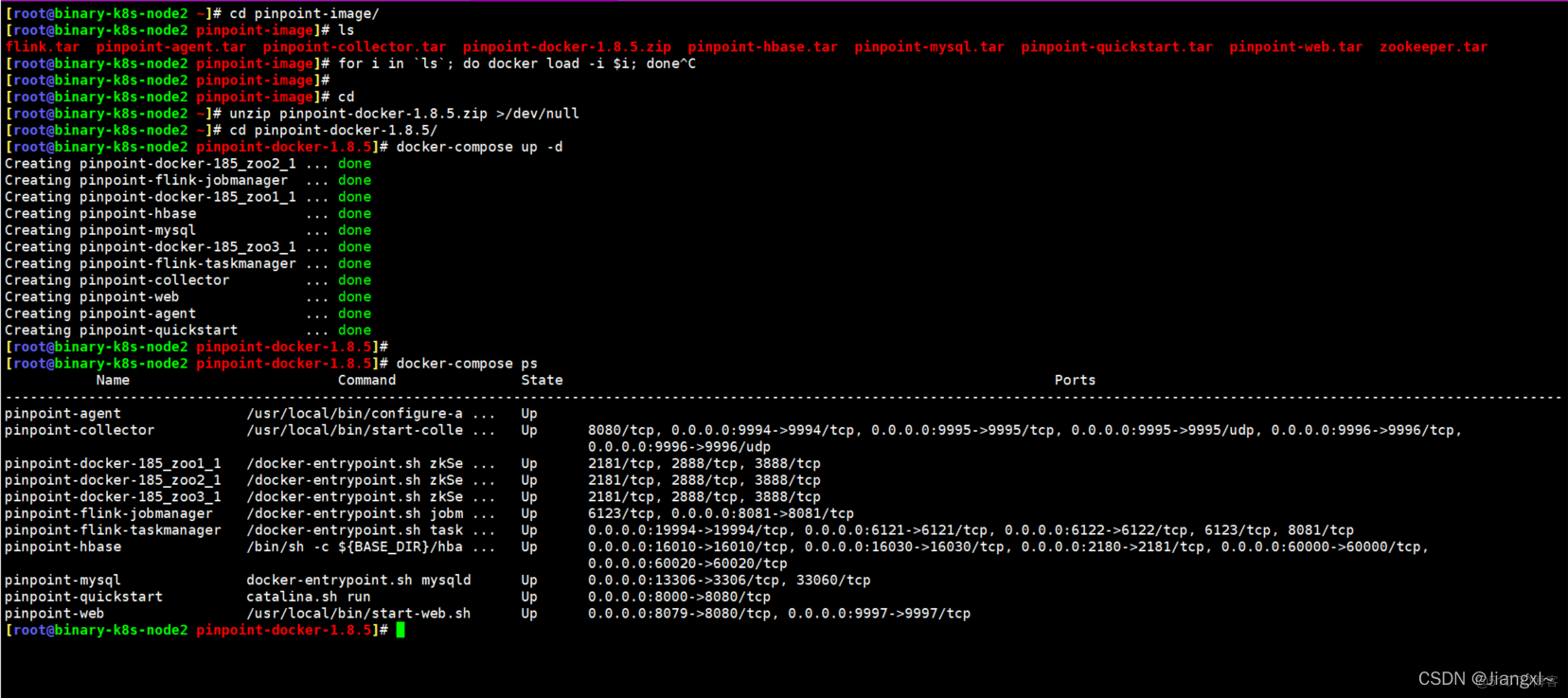Click ports beginning '0.0.0.0:19994->19994/tcp'
This screenshot has height=698, width=1568.
(971, 530)
